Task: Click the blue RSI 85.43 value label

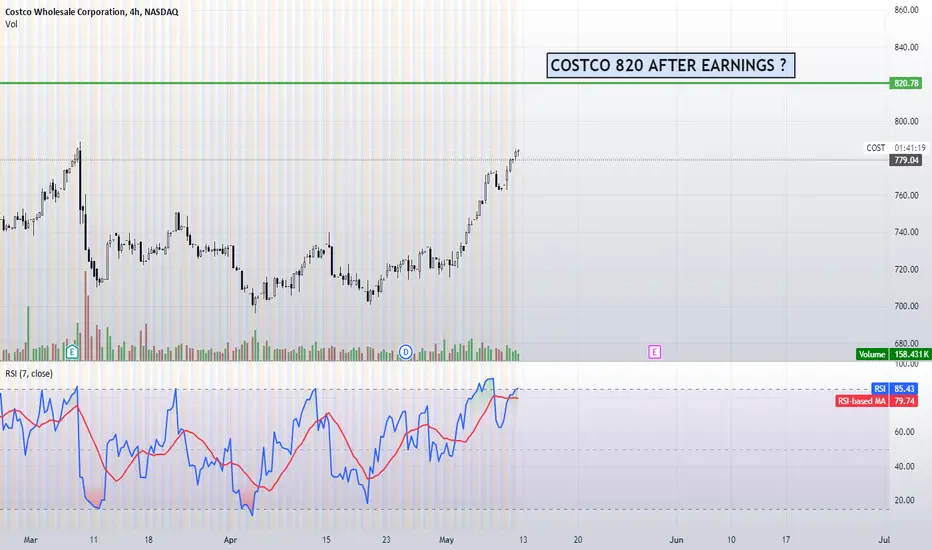Action: click(895, 389)
